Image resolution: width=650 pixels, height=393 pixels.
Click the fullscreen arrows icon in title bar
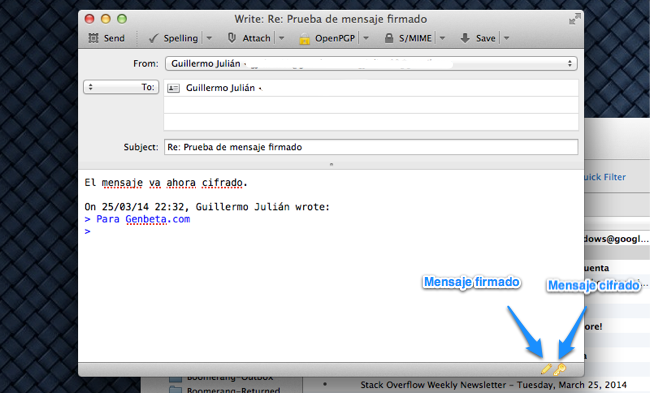click(x=575, y=19)
